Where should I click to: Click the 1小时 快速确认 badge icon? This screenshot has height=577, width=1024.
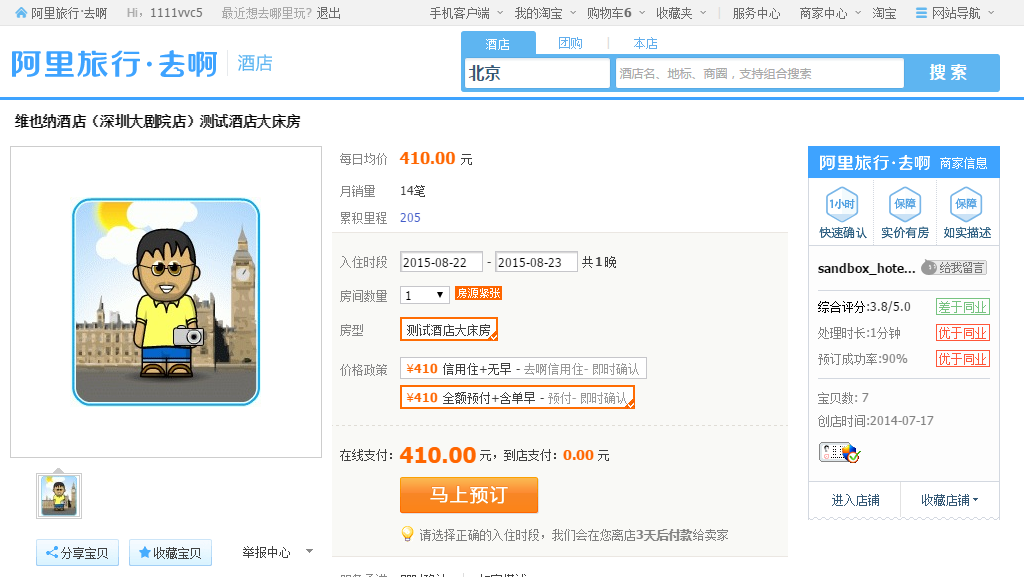click(841, 204)
